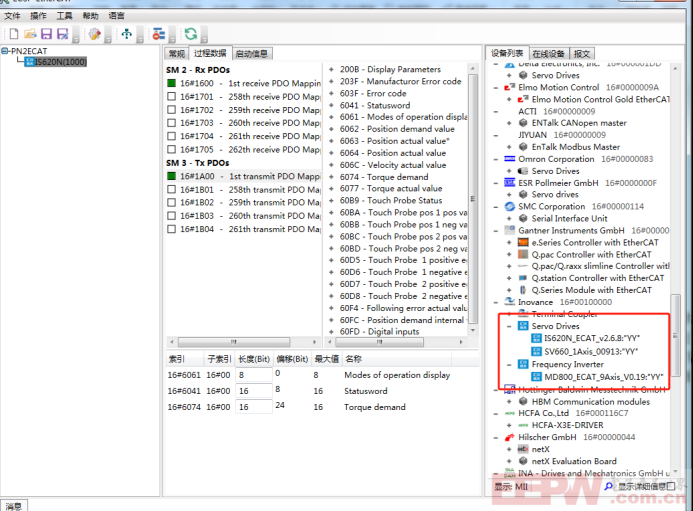Screen dimensions: 693x511
Task: Expand the 6077 - Torque actual value entry
Action: point(331,188)
